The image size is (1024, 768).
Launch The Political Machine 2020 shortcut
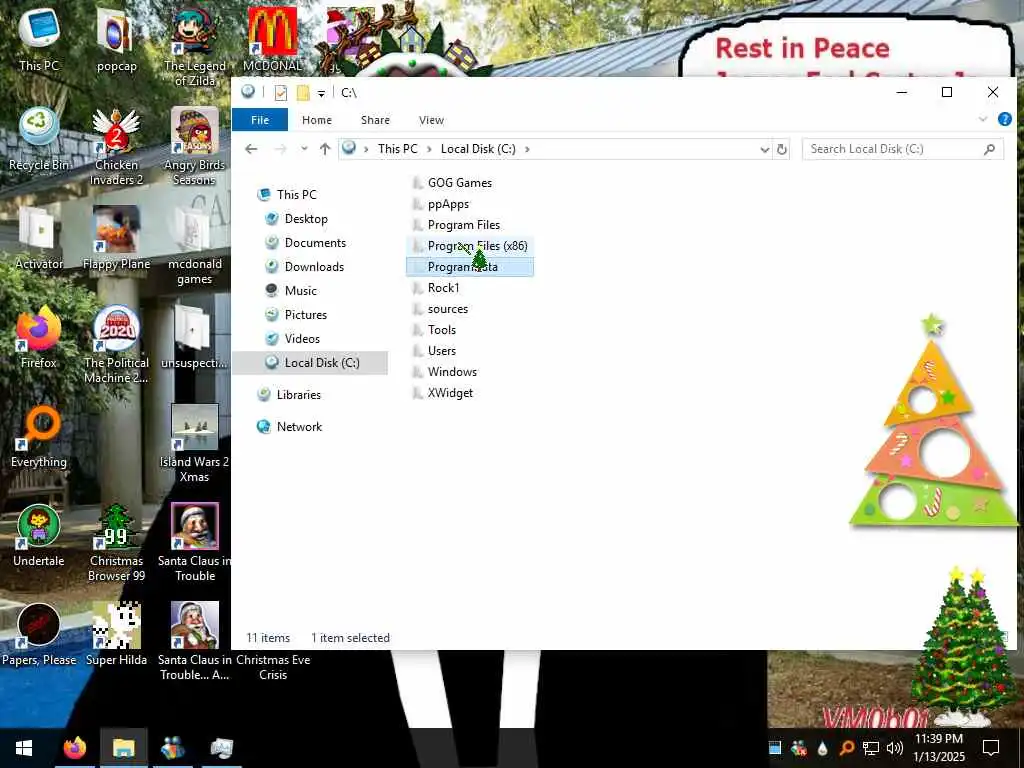pyautogui.click(x=116, y=344)
